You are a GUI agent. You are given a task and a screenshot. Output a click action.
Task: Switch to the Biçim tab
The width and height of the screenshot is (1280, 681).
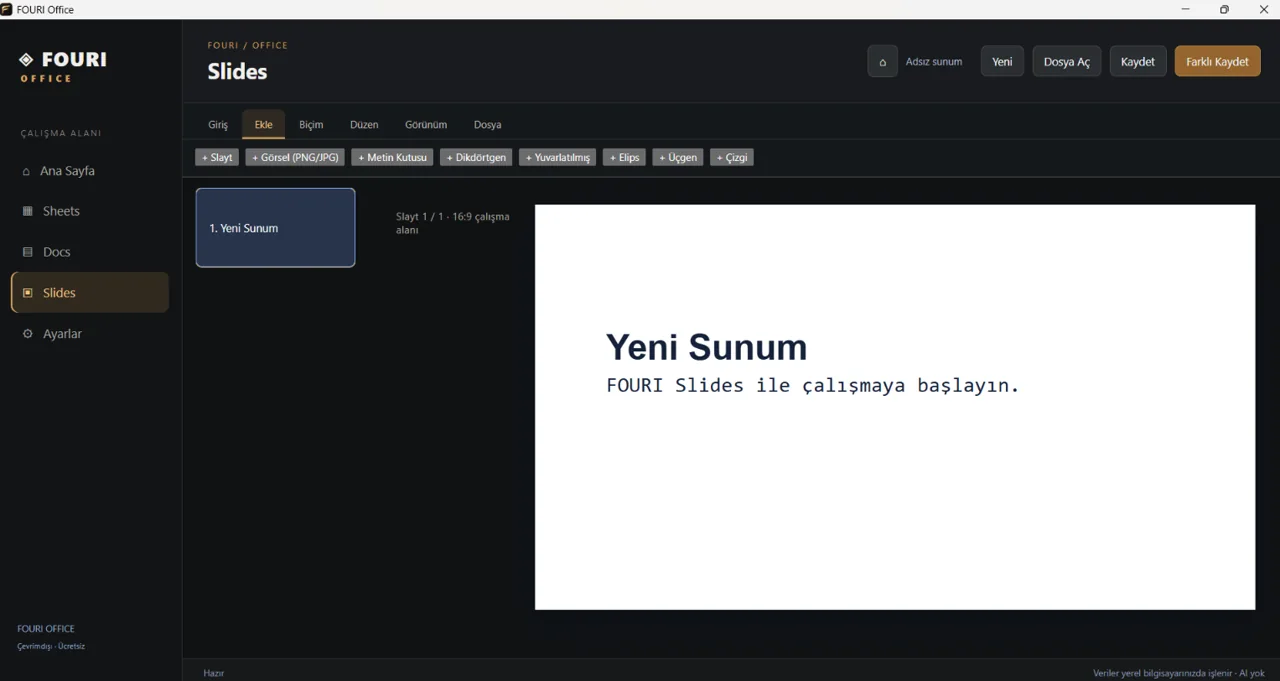tap(311, 125)
